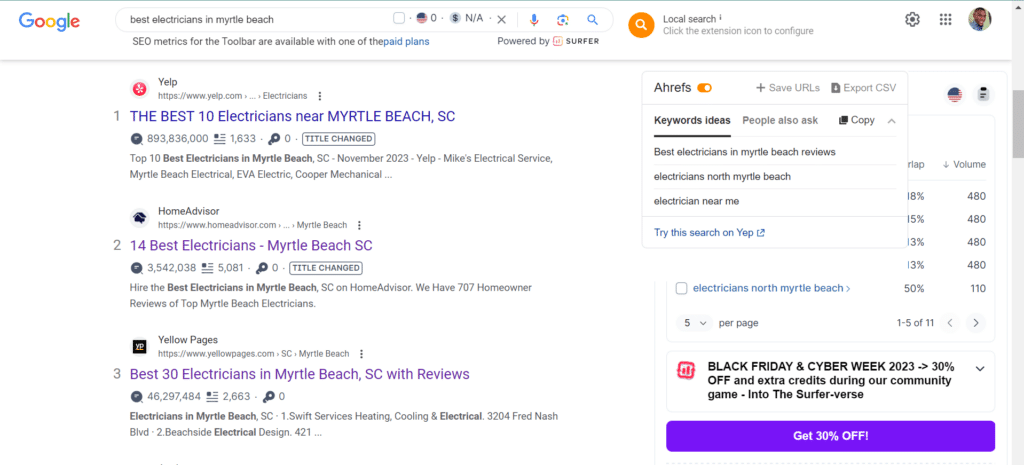Click the Local search info icon

coord(720,18)
